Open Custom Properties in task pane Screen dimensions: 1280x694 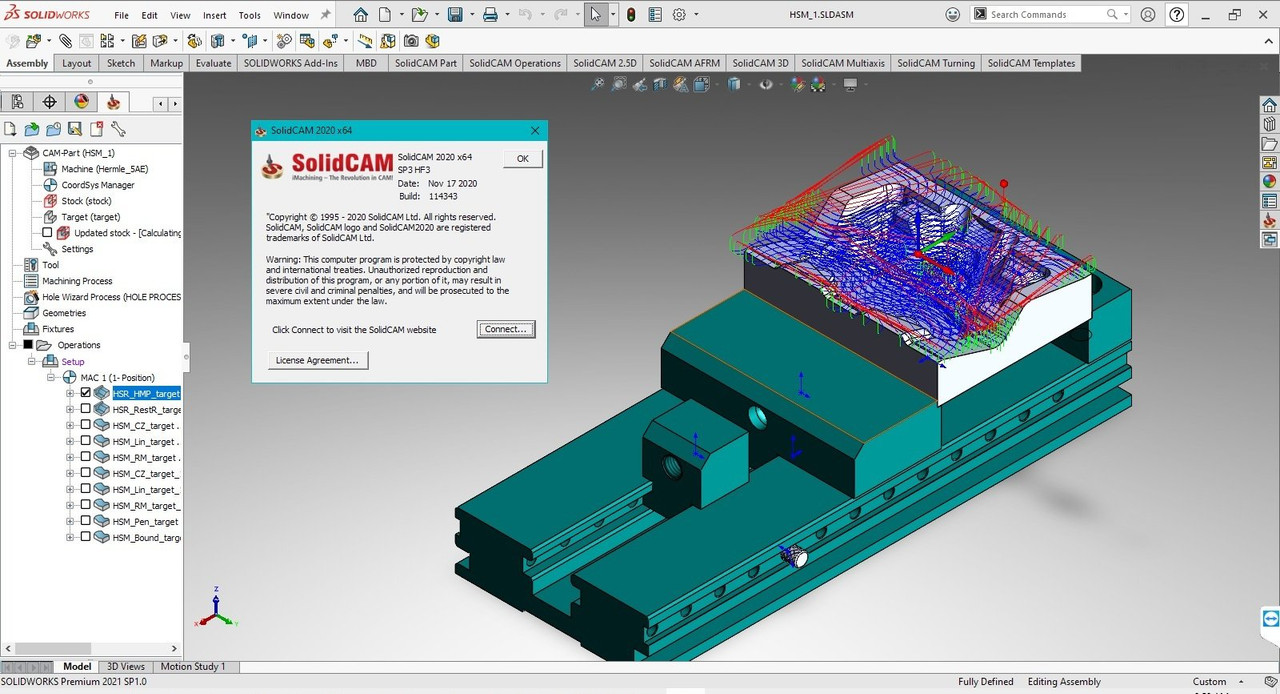pyautogui.click(x=1269, y=201)
